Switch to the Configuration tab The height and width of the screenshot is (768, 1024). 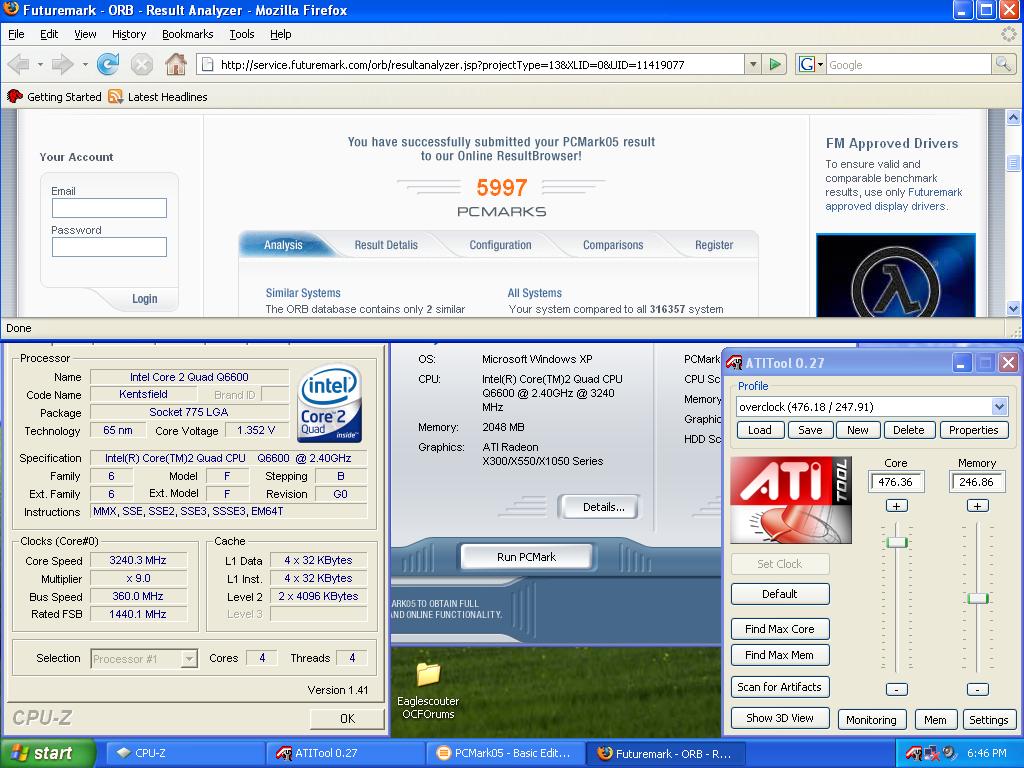pyautogui.click(x=500, y=245)
